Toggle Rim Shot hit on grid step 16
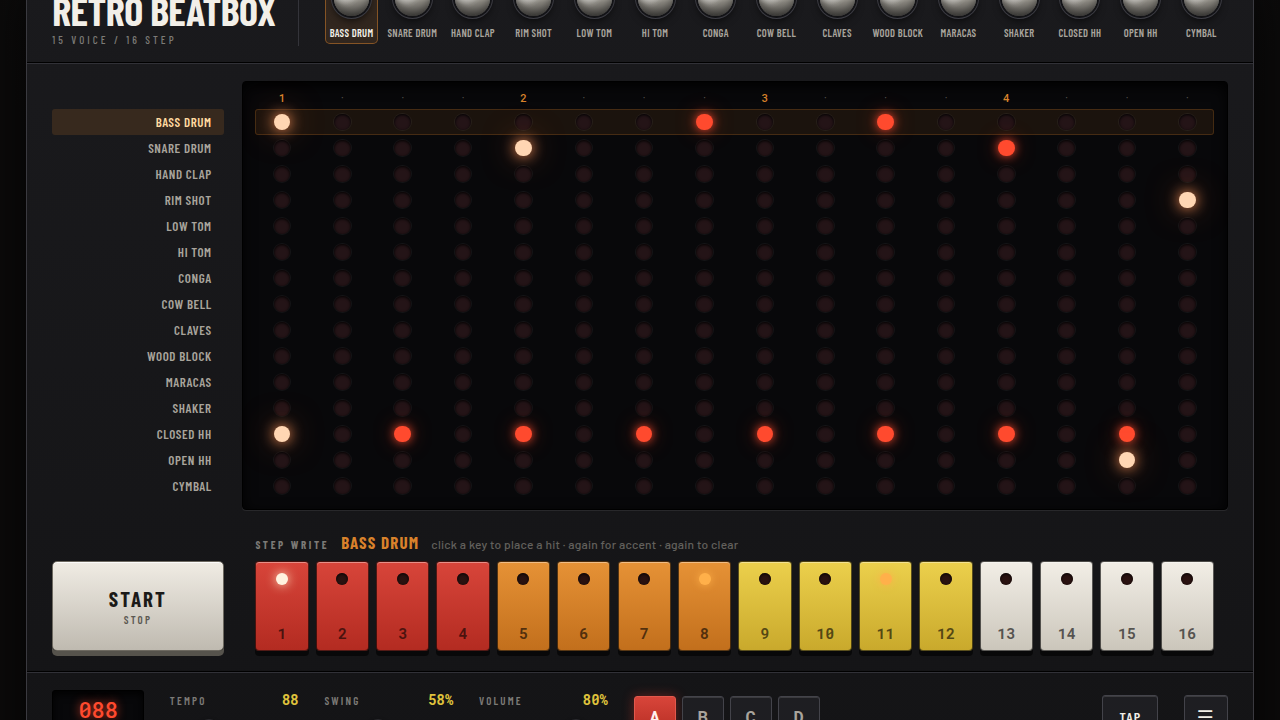The width and height of the screenshot is (1280, 720). coord(1187,200)
